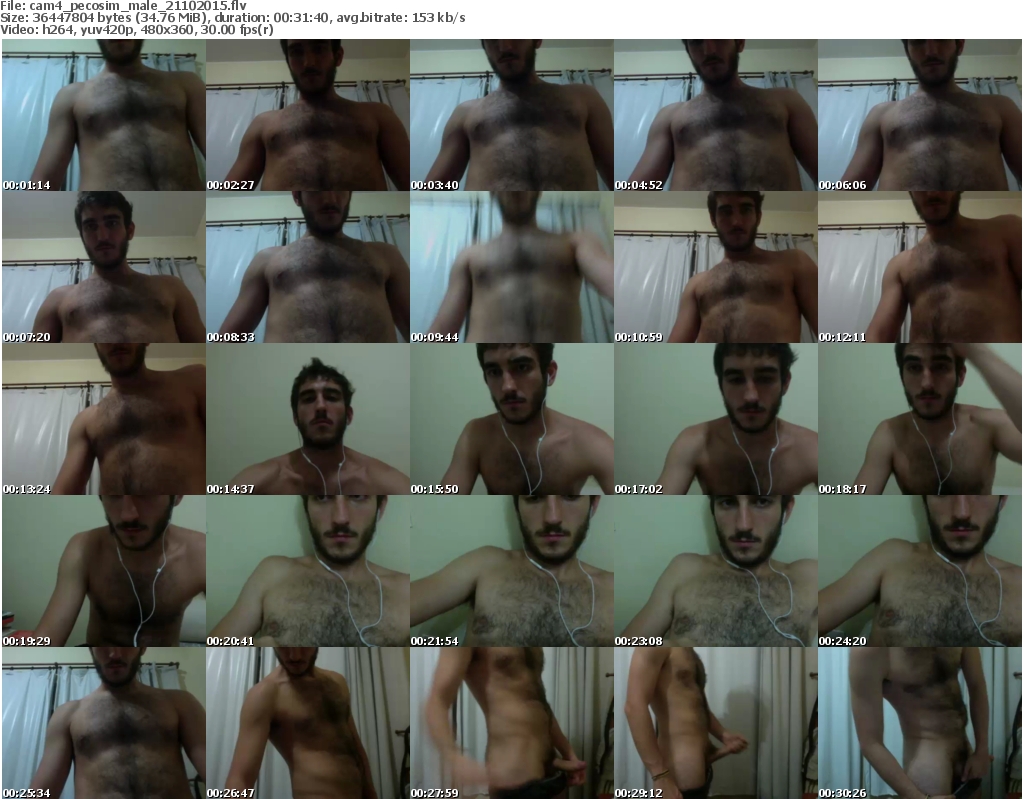This screenshot has width=1024, height=799.
Task: Click the avg.bitrate 153 kb/s text
Action: [x=400, y=18]
